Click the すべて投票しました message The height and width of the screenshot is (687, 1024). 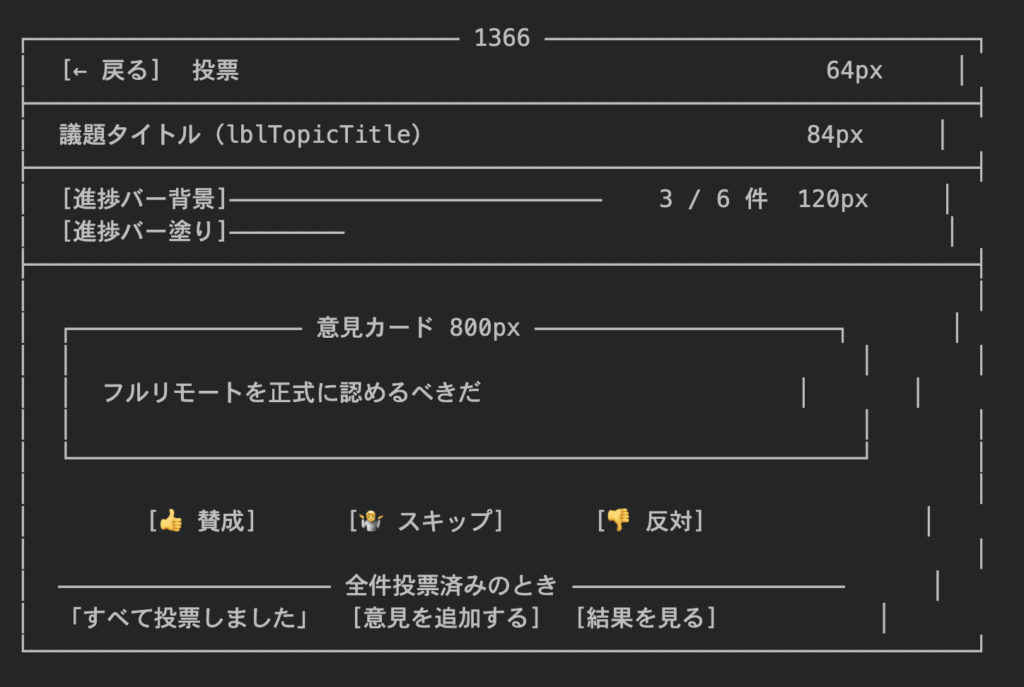tap(187, 618)
